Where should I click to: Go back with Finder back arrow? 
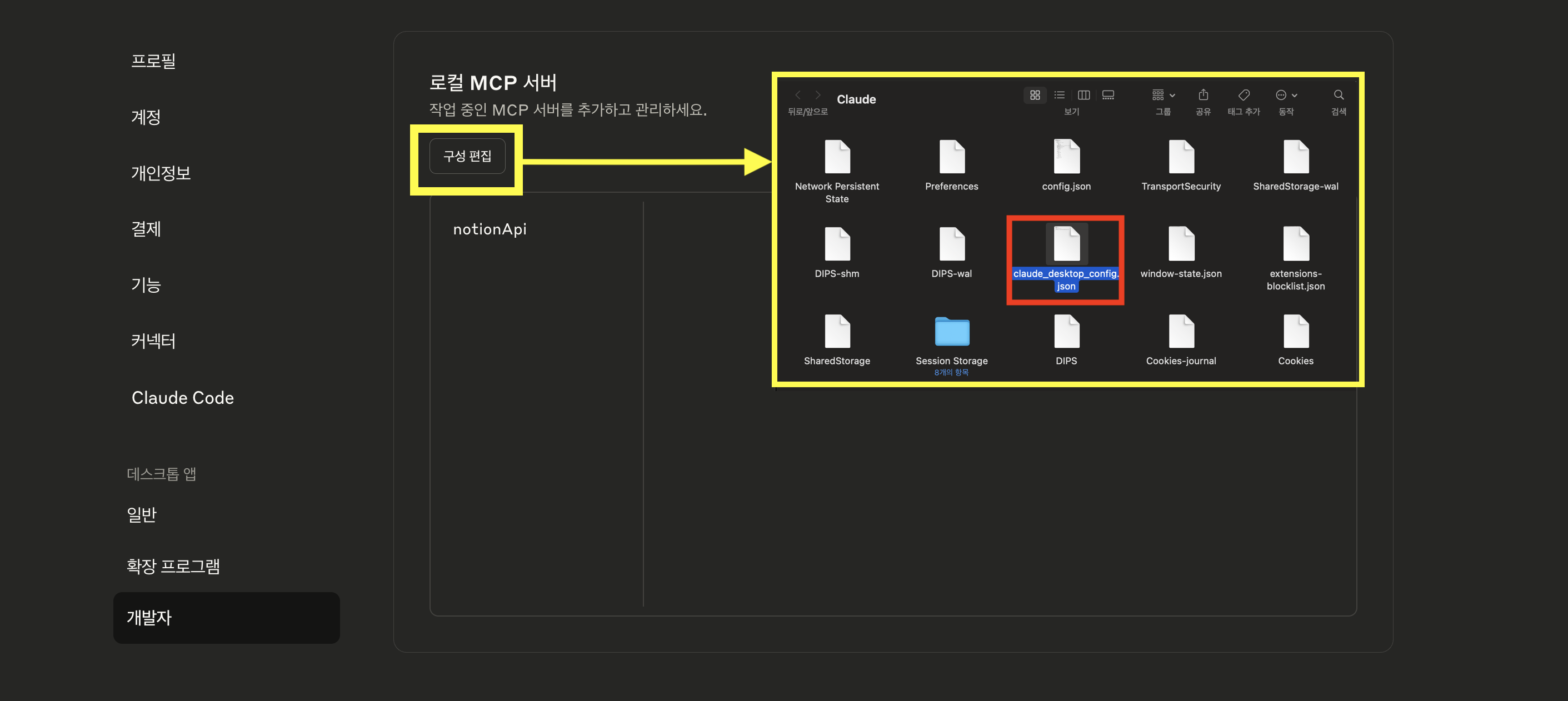(798, 95)
